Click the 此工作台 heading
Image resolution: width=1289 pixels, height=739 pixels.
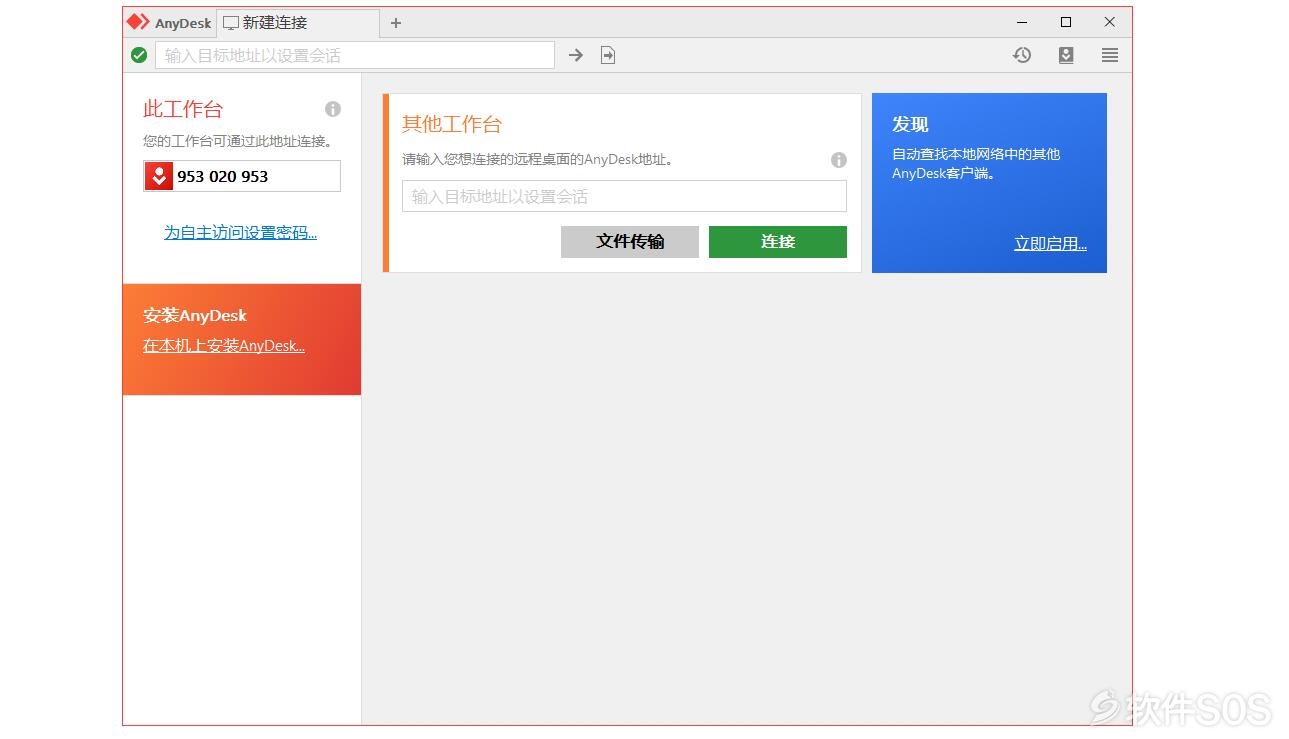(183, 109)
